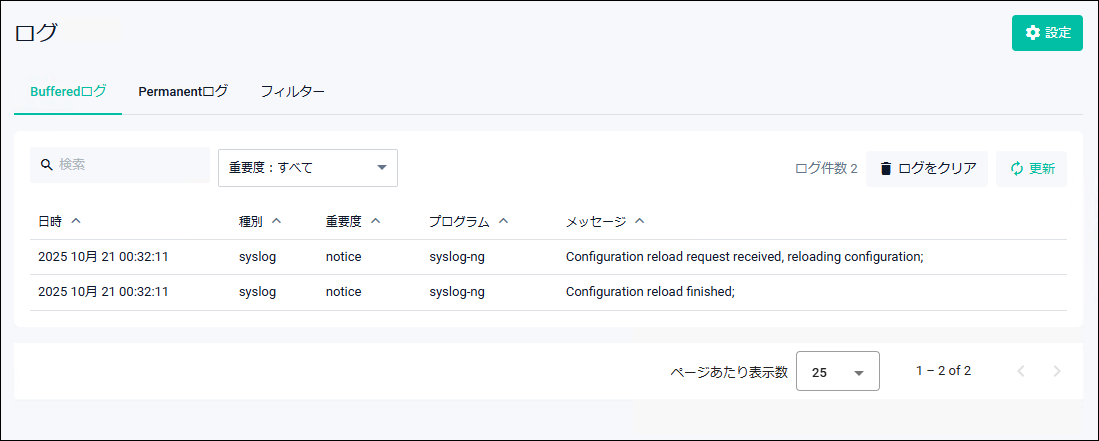Open the フィルター tab
Viewport: 1099px width, 441px height.
click(292, 92)
